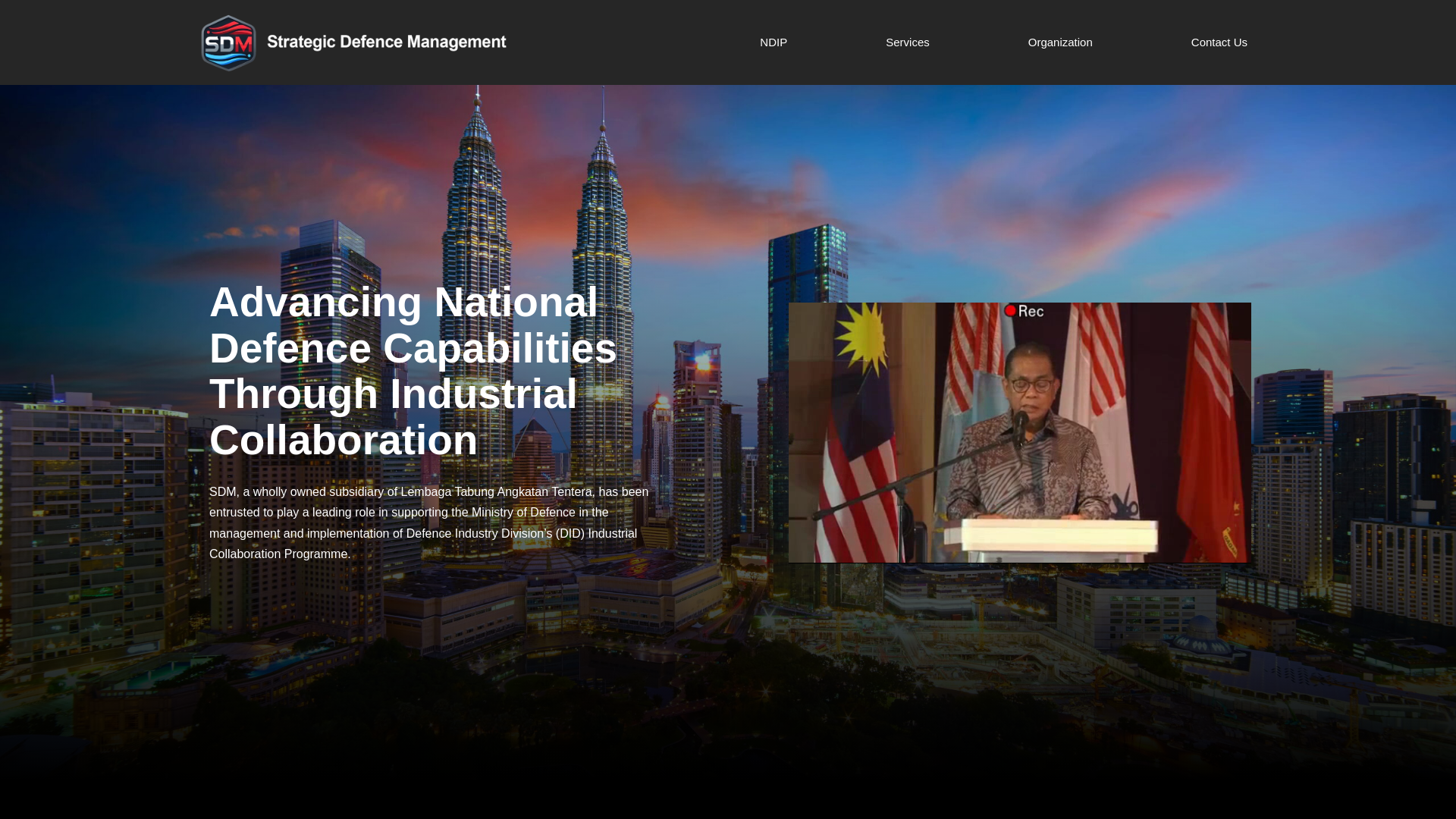Open the Services menu item

click(x=907, y=42)
